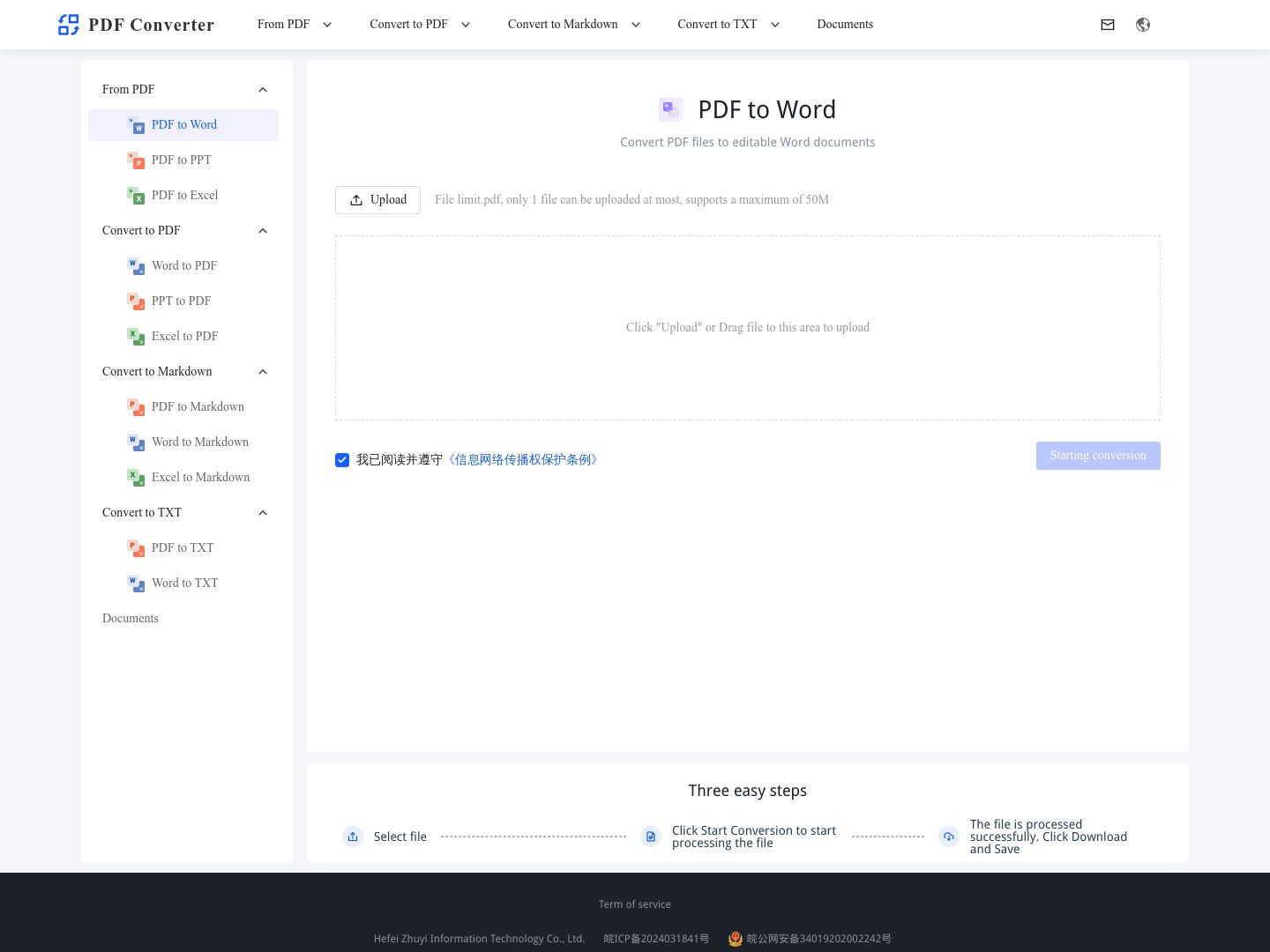This screenshot has height=952, width=1270.
Task: Click the Excel to PDF sidebar icon
Action: (136, 337)
